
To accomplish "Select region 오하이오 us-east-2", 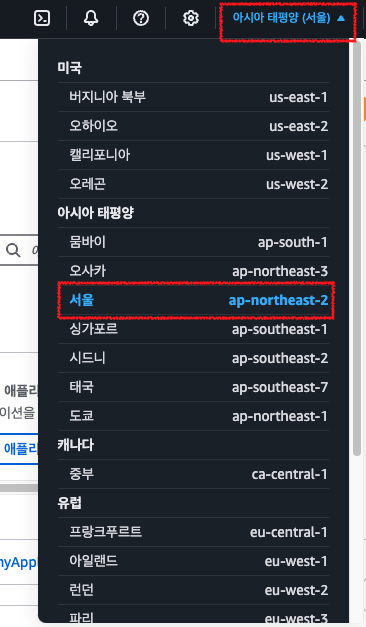I will point(193,126).
